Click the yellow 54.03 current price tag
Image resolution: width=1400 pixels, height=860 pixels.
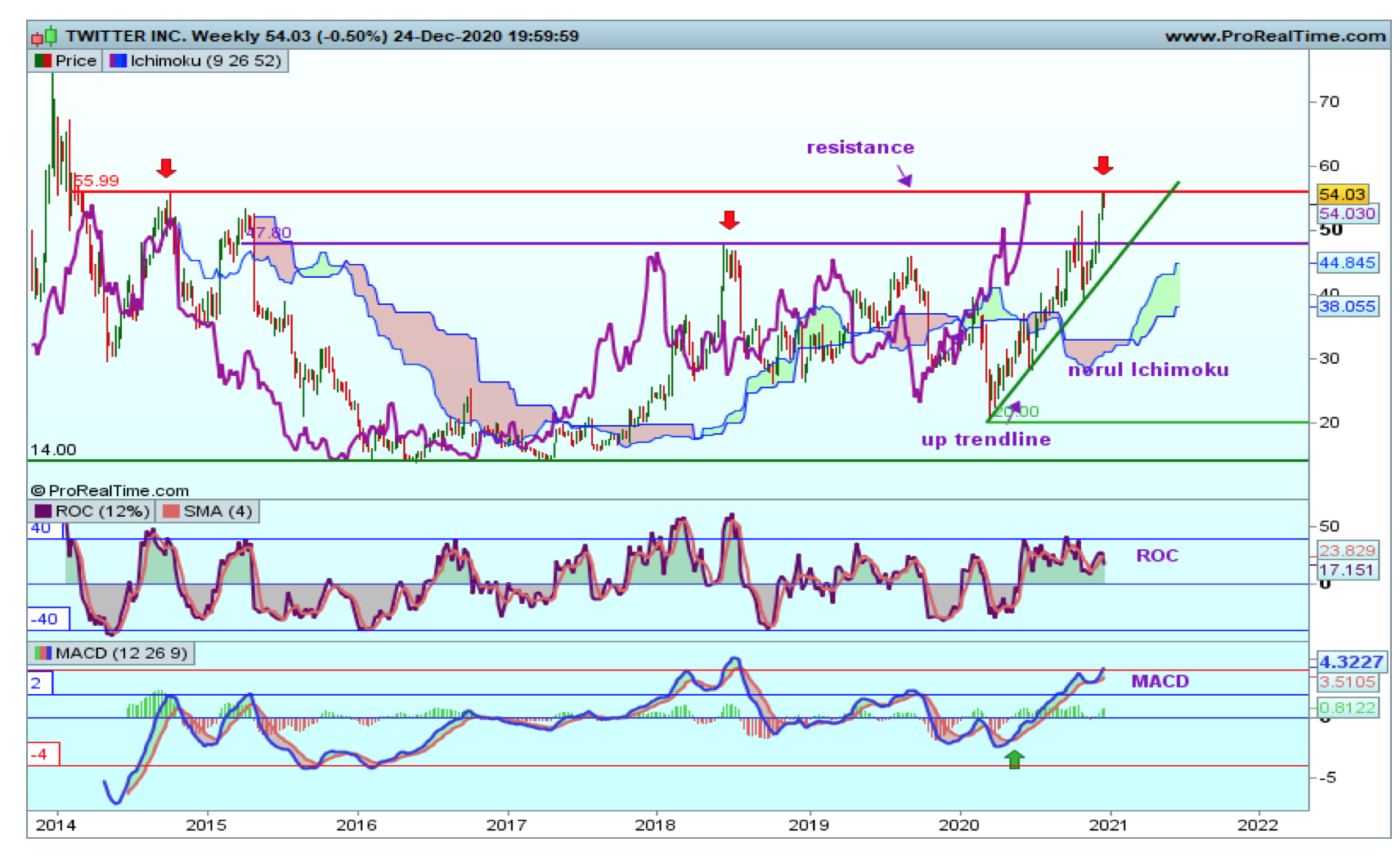pos(1342,194)
